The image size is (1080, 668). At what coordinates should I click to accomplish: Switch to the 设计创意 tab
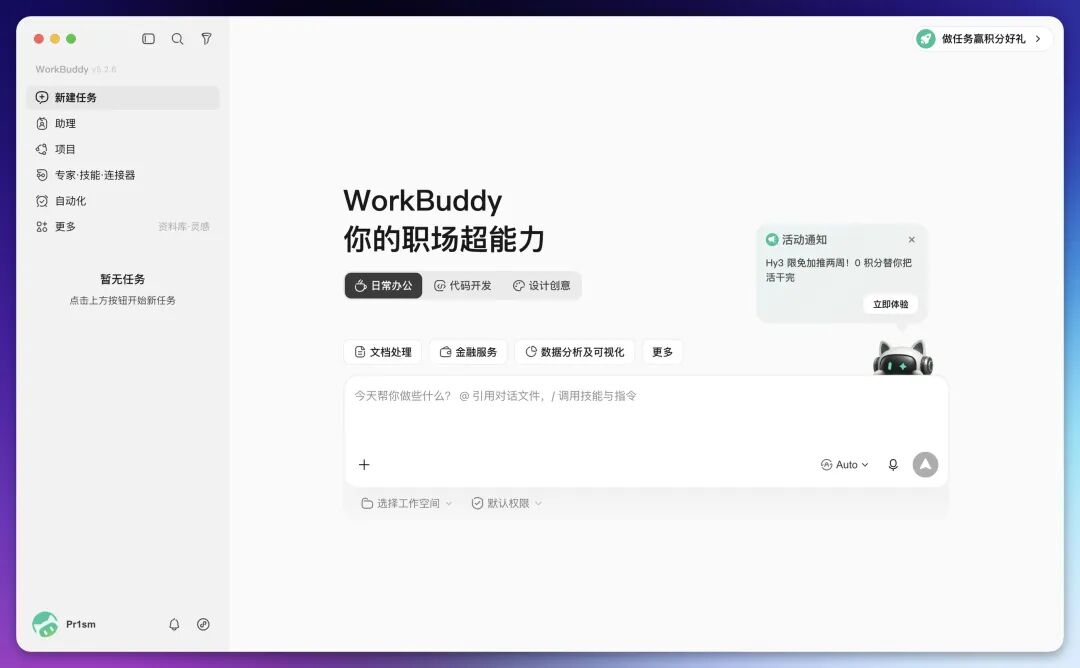[541, 285]
